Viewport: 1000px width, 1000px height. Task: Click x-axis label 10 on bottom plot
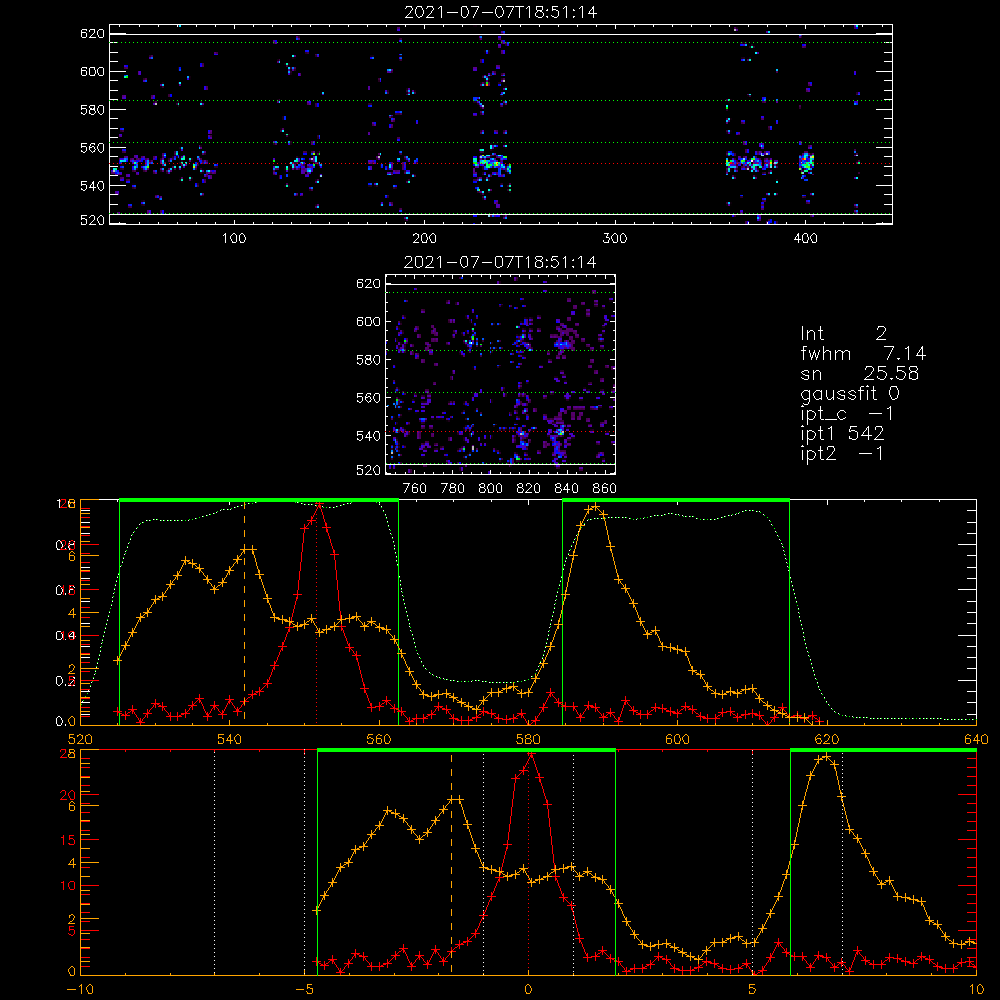tap(976, 990)
